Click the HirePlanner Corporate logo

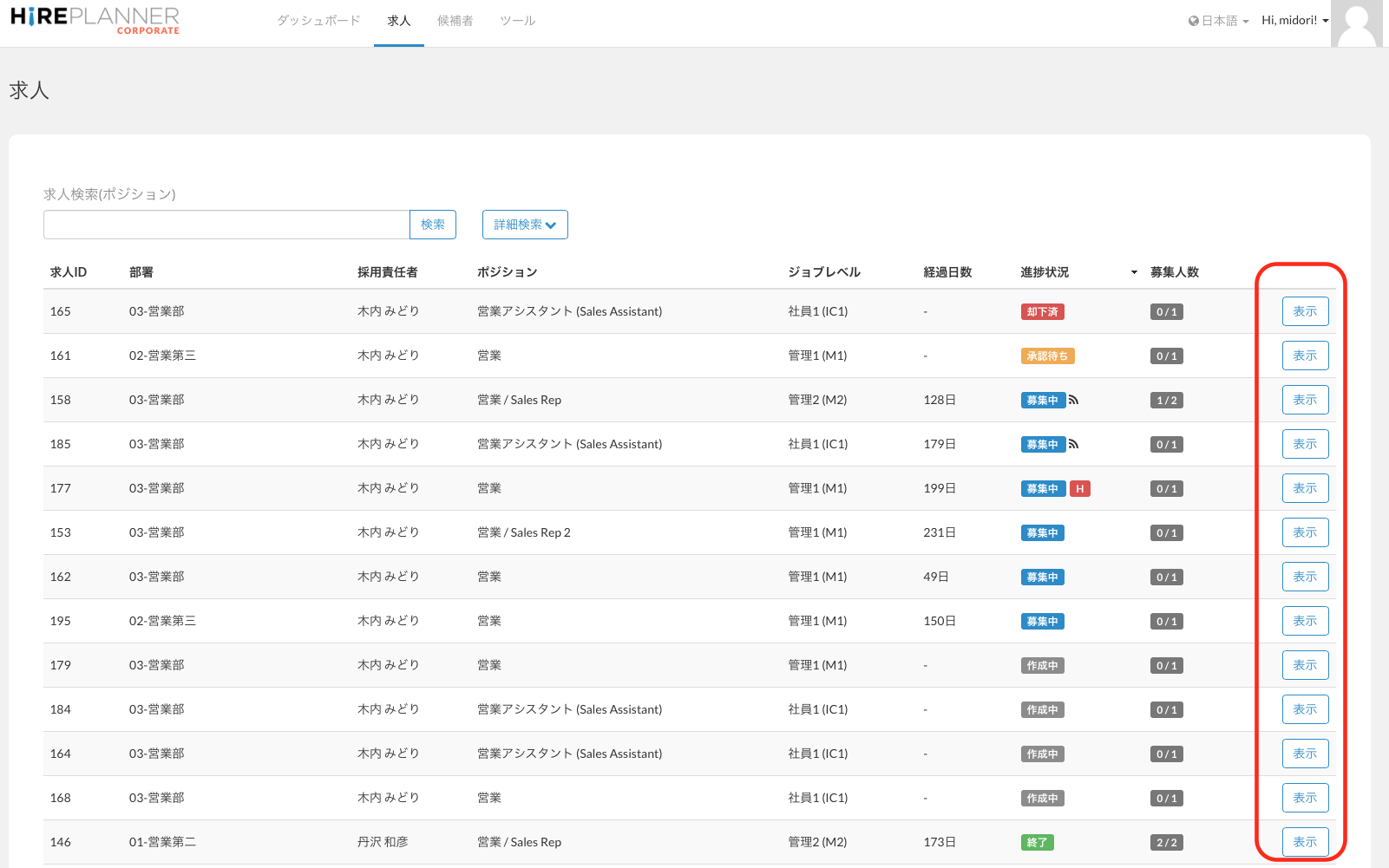point(95,21)
